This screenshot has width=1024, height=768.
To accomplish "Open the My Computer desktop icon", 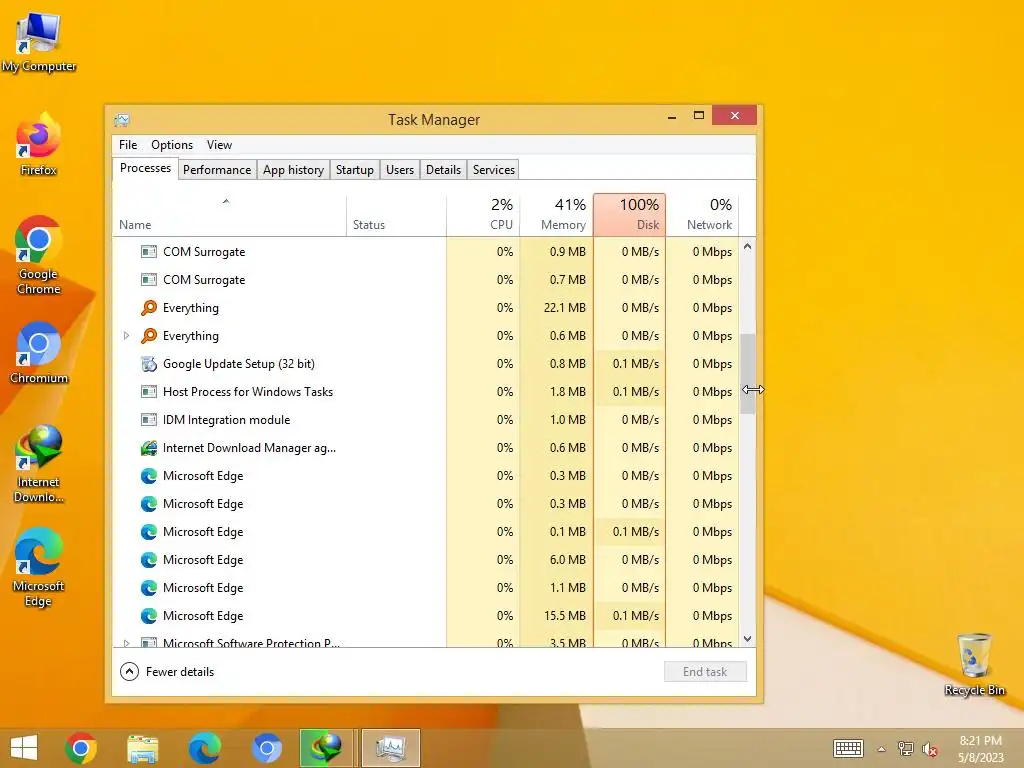I will [x=39, y=40].
